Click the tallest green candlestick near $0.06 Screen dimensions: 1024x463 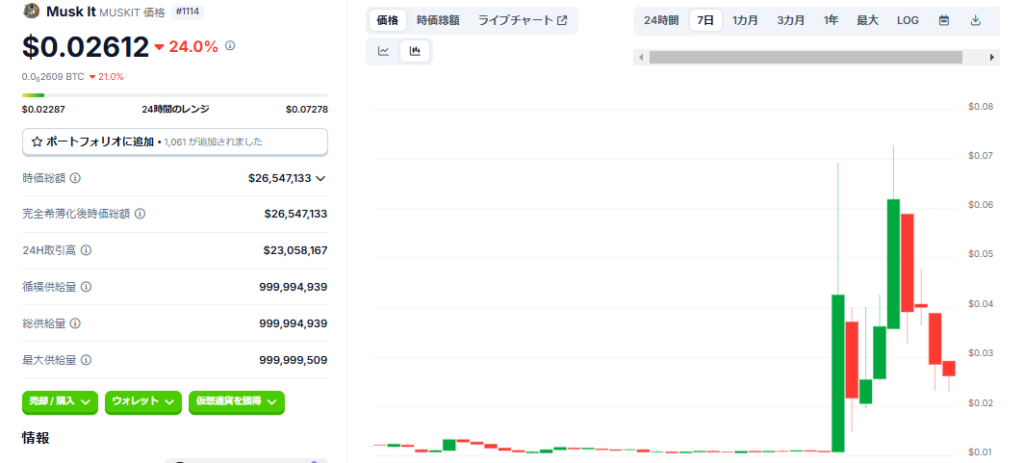pos(893,264)
